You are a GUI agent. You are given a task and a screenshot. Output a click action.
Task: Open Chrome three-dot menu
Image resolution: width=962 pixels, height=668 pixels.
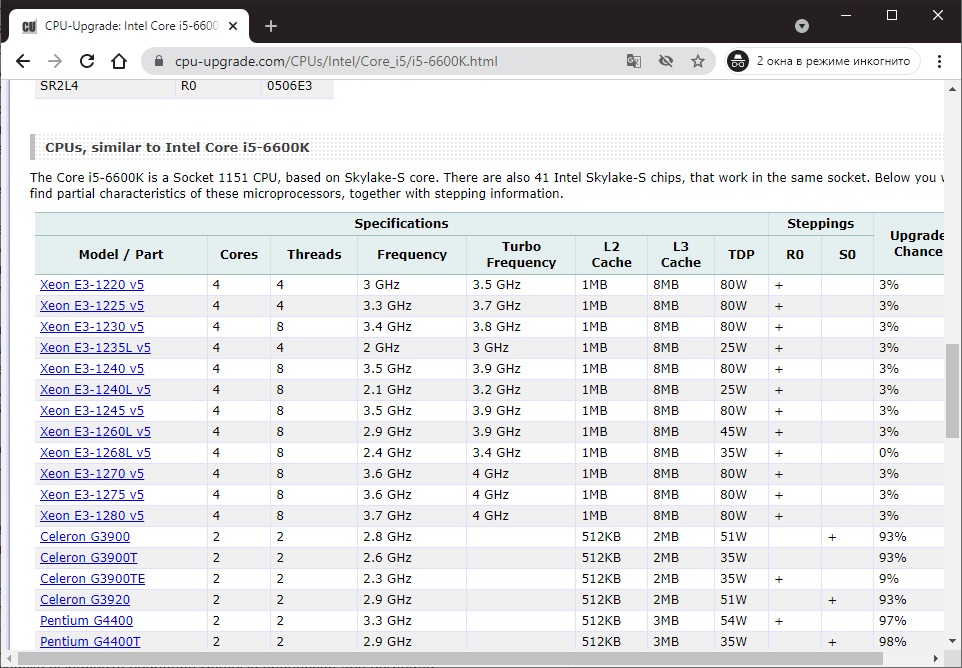940,61
